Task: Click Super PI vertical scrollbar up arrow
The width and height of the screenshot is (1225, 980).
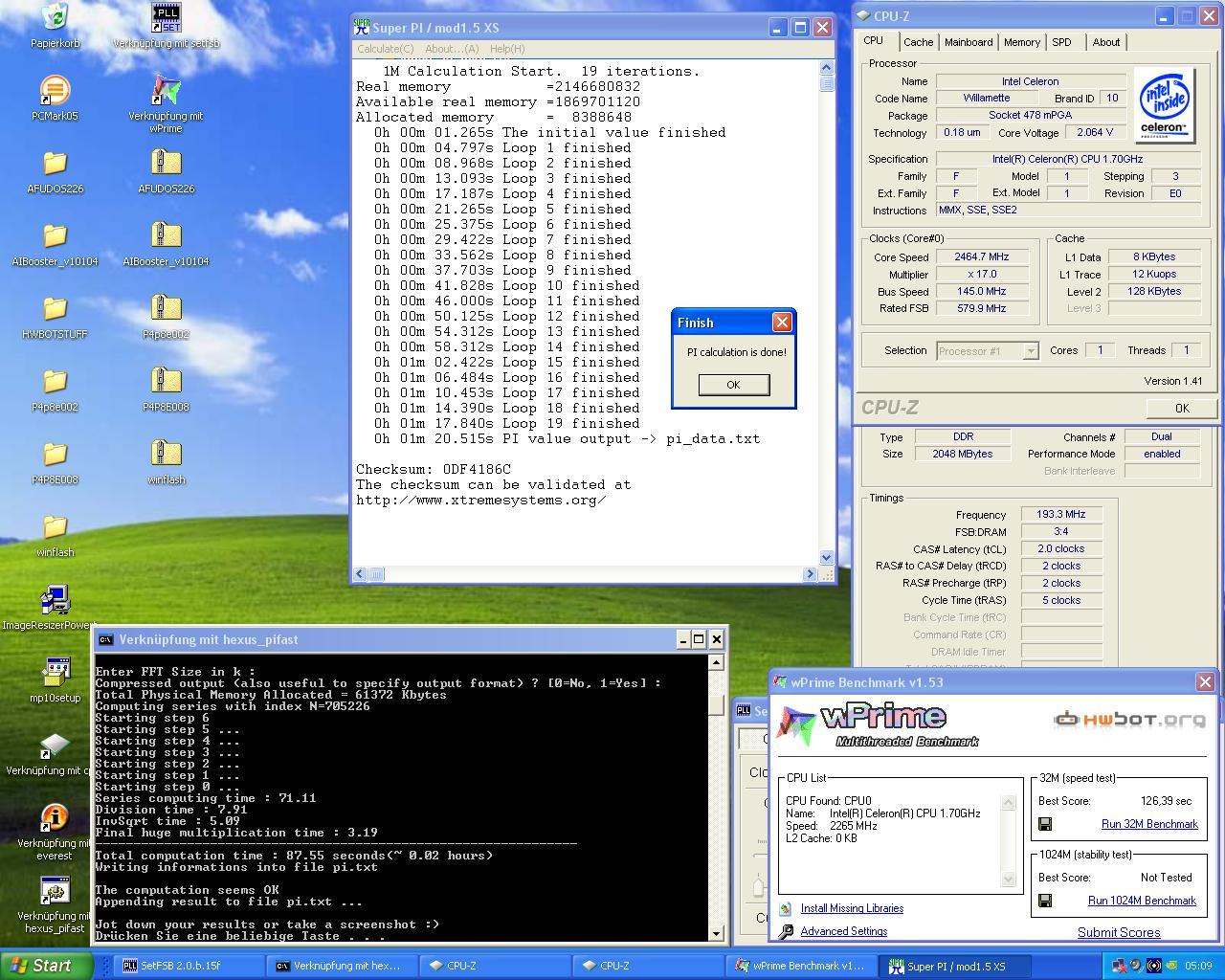Action: click(x=827, y=67)
